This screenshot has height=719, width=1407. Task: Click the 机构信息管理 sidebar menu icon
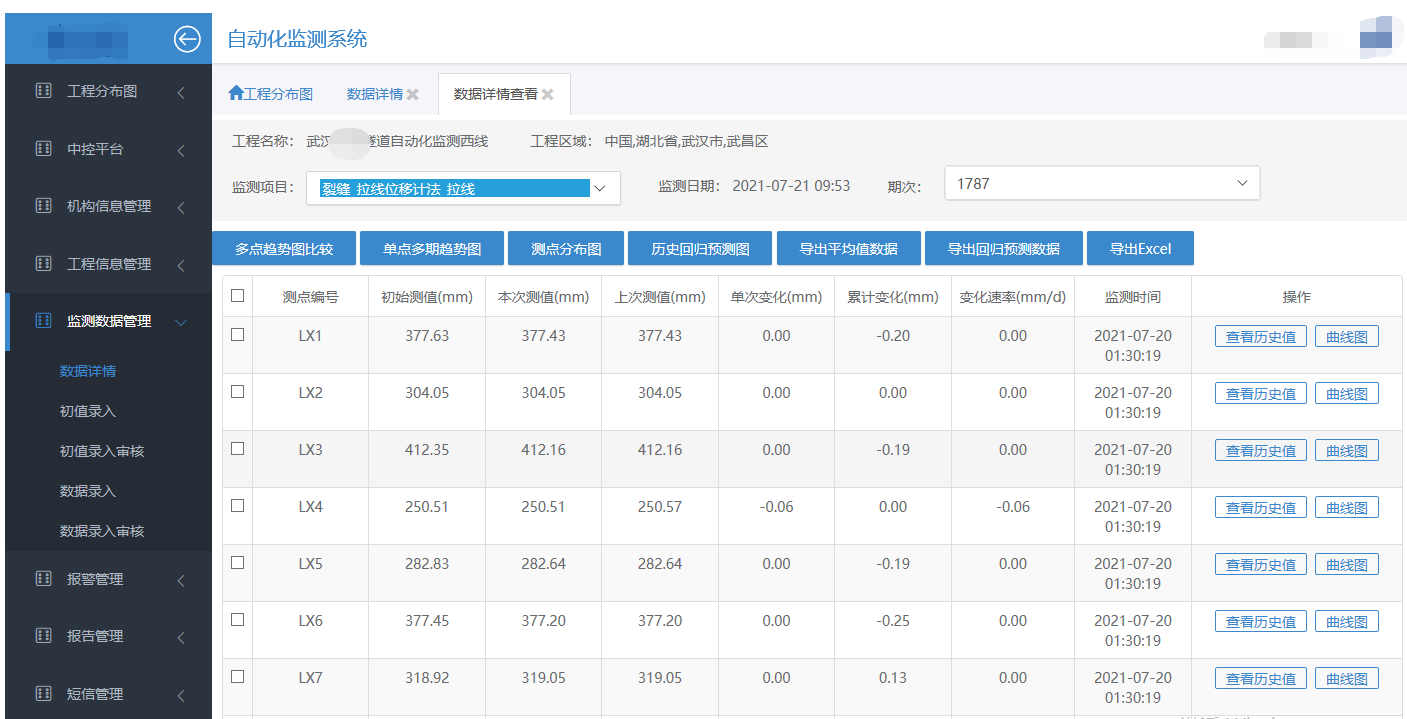click(43, 206)
